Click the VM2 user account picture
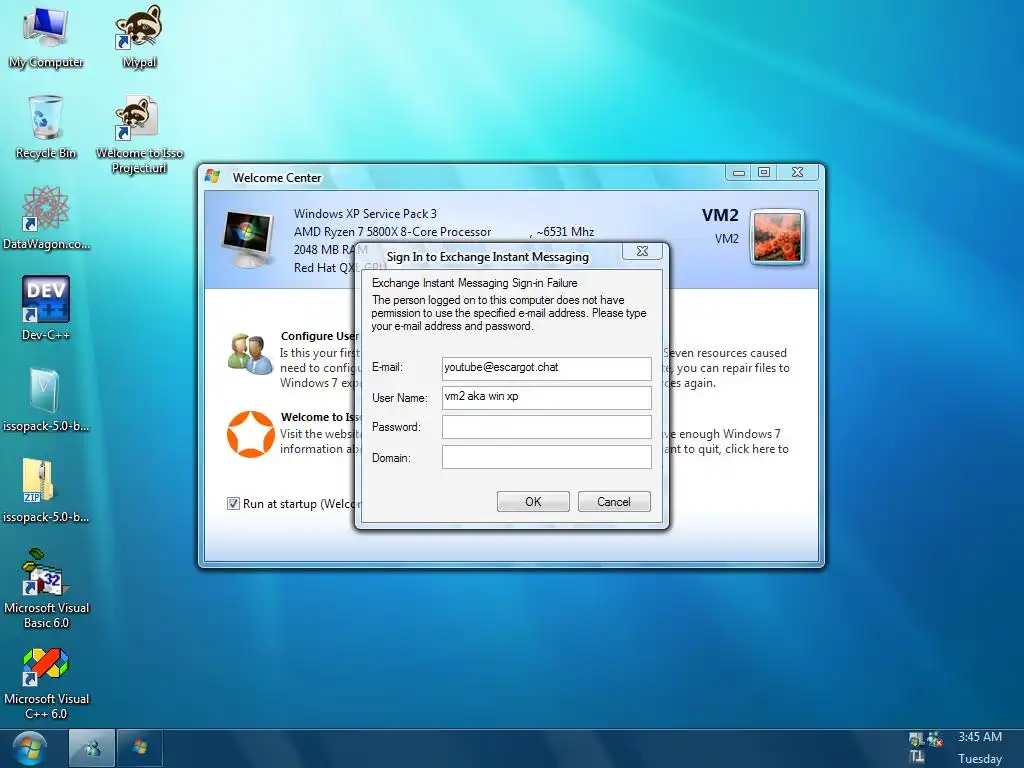1024x768 pixels. coord(777,237)
